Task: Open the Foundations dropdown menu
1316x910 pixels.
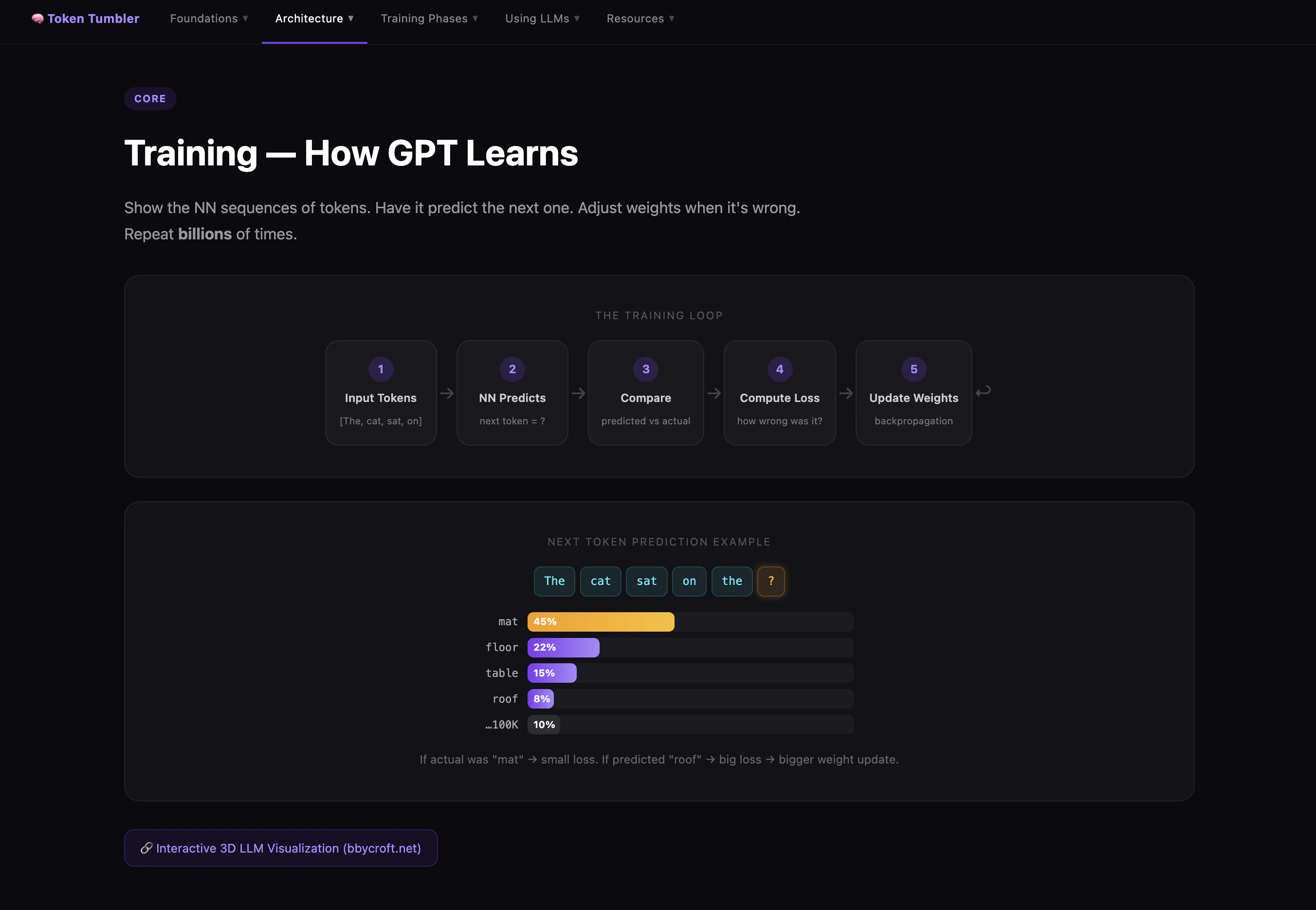Action: (x=209, y=18)
